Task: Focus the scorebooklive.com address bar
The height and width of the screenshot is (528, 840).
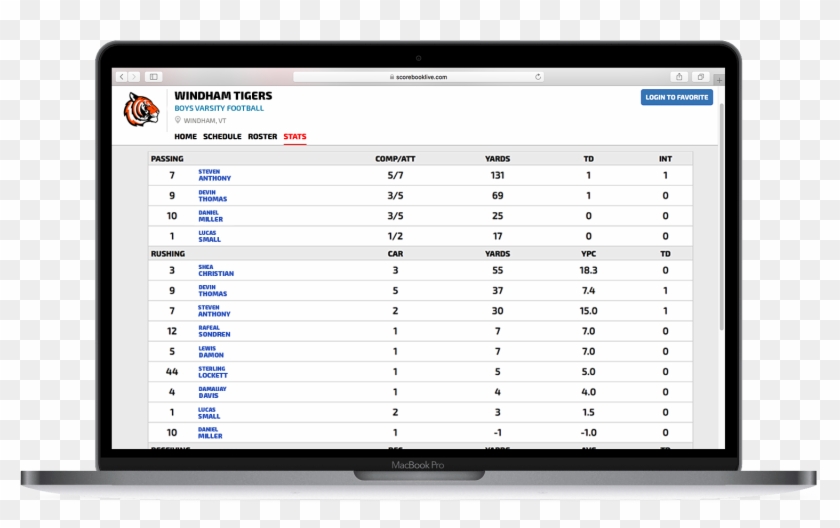Action: coord(420,77)
